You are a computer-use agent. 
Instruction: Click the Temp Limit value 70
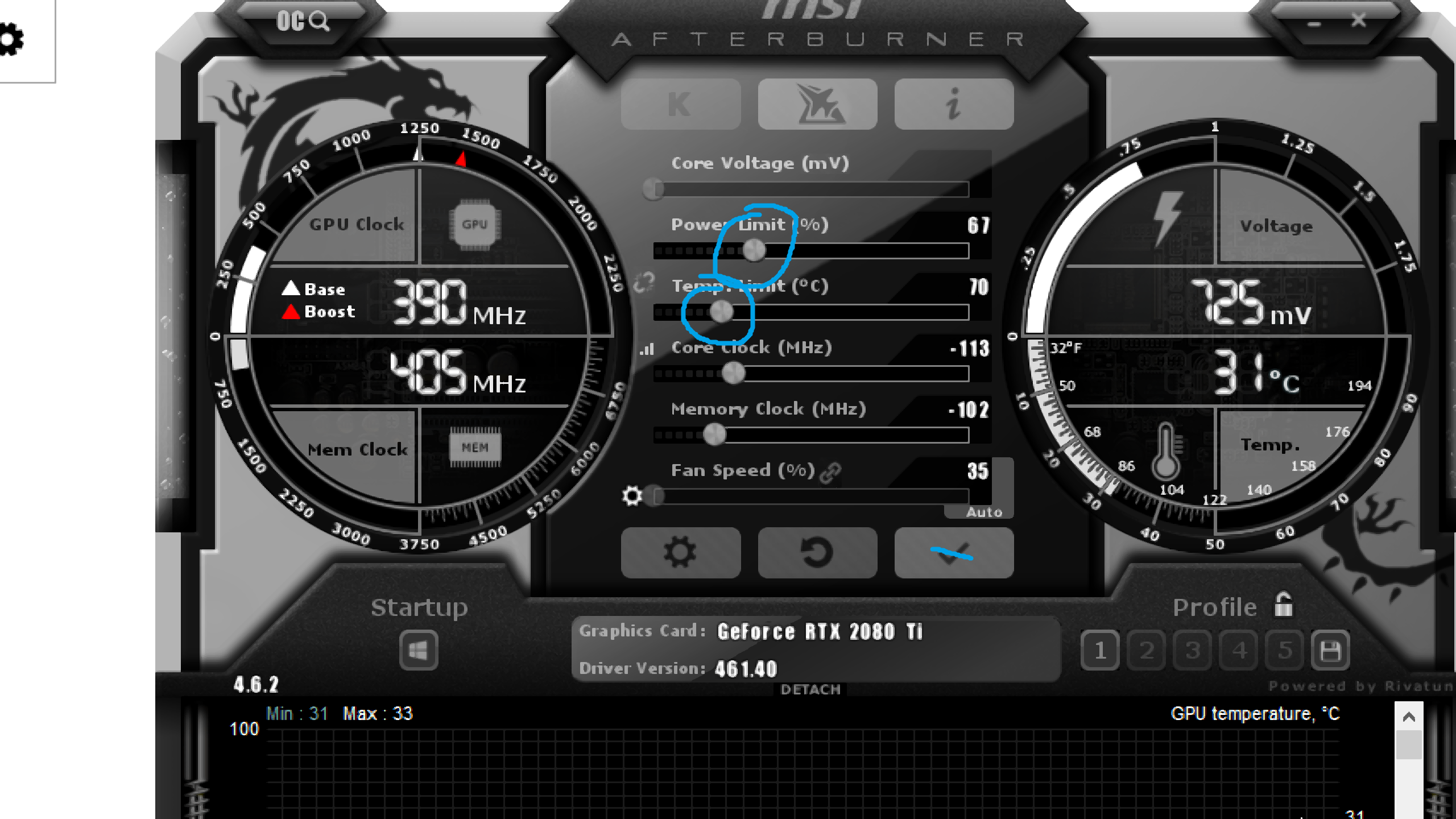[978, 287]
